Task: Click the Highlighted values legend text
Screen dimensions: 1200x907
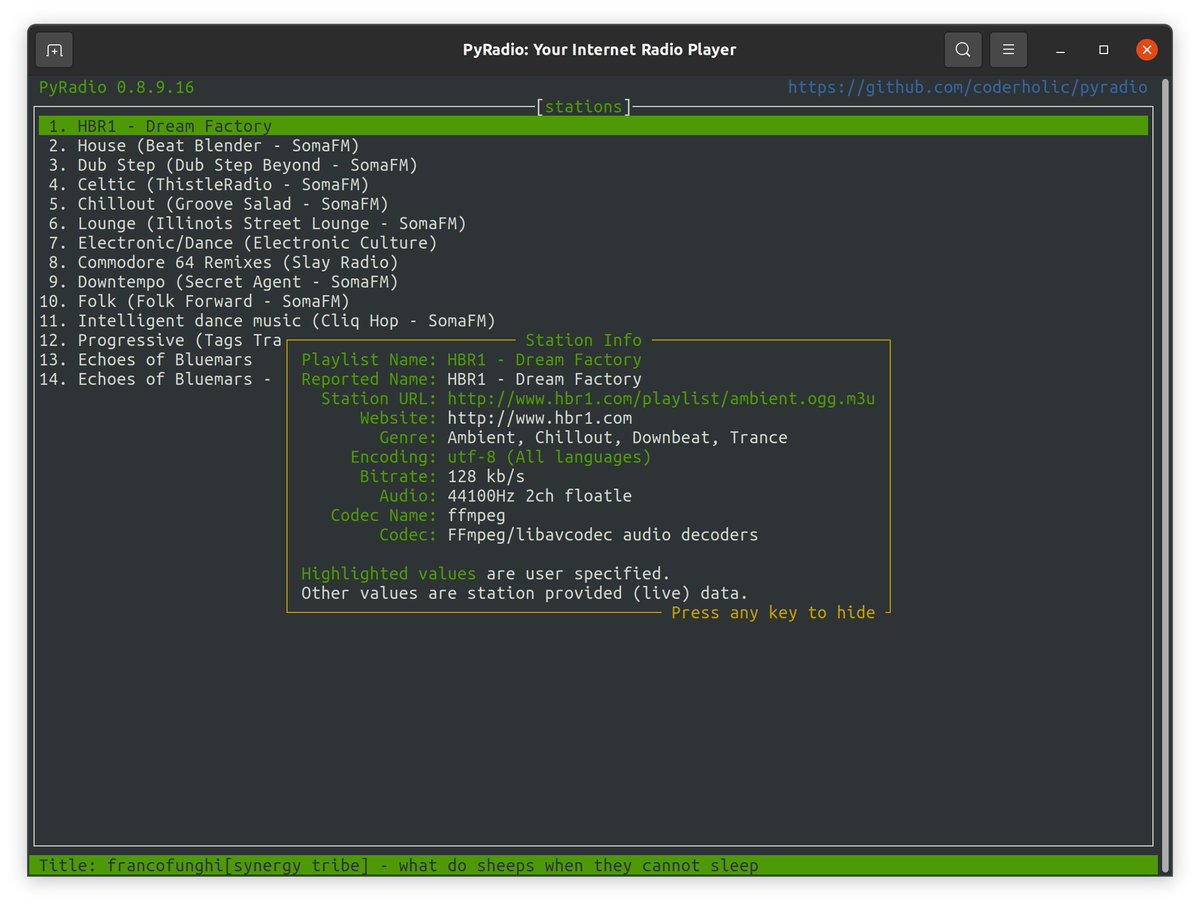Action: pyautogui.click(x=389, y=574)
